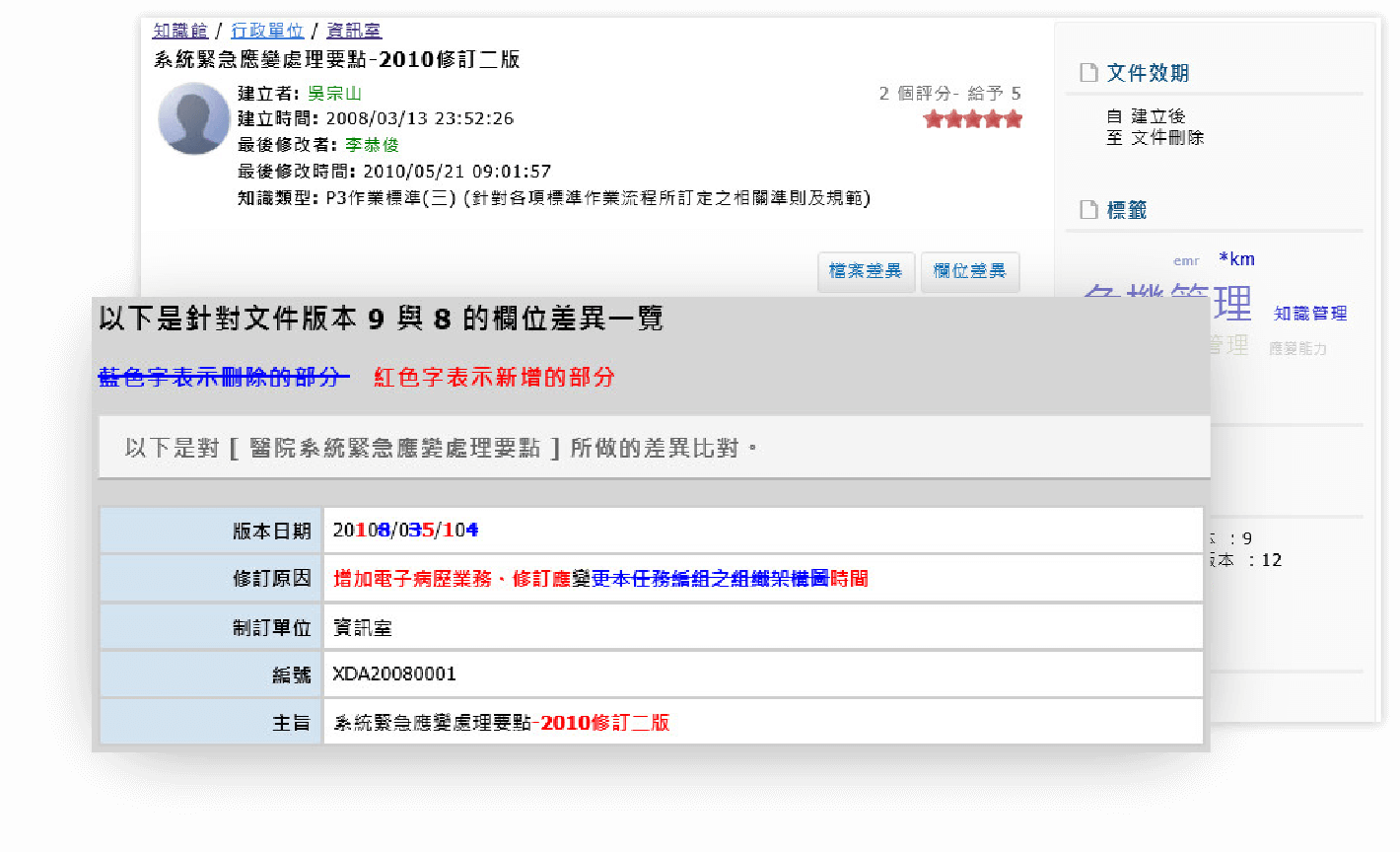This screenshot has width=1400, height=852.
Task: Click the red 紅色字表示新增的部分 legend
Action: tap(495, 377)
